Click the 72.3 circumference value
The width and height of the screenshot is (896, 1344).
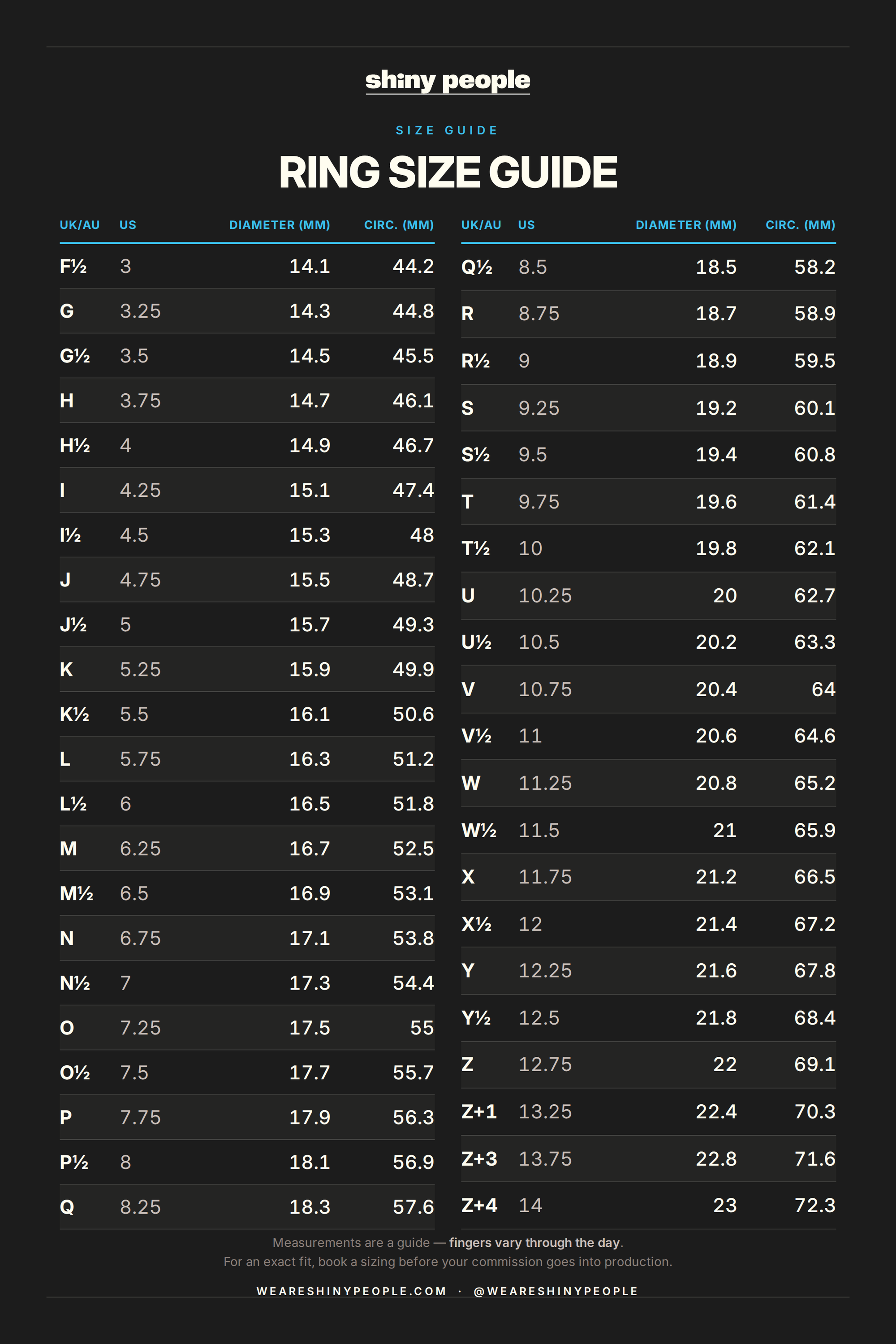814,1205
